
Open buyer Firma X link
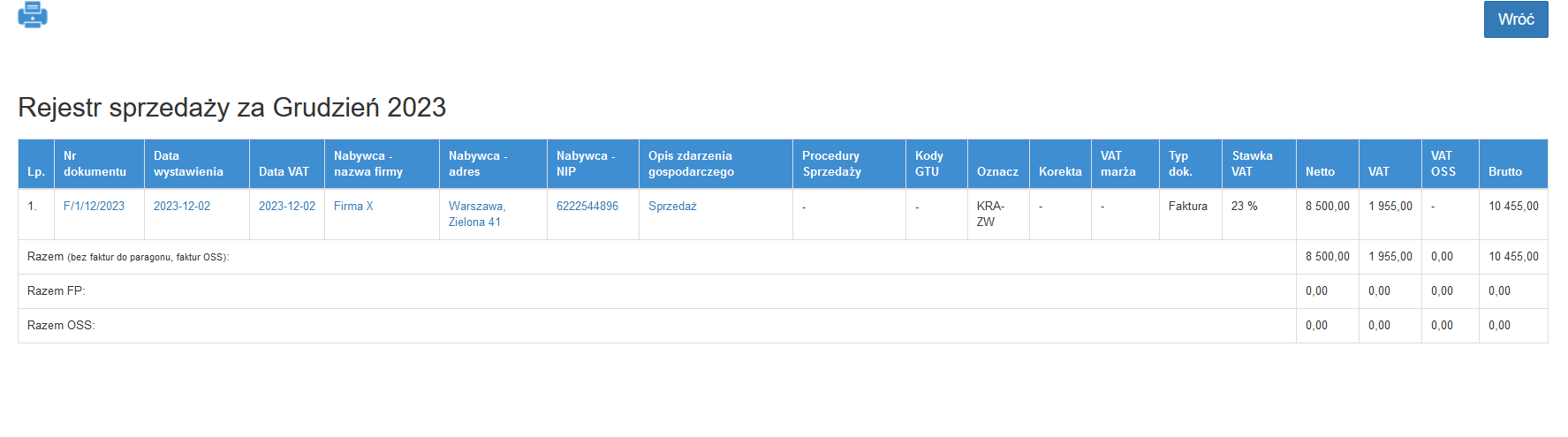coord(353,206)
